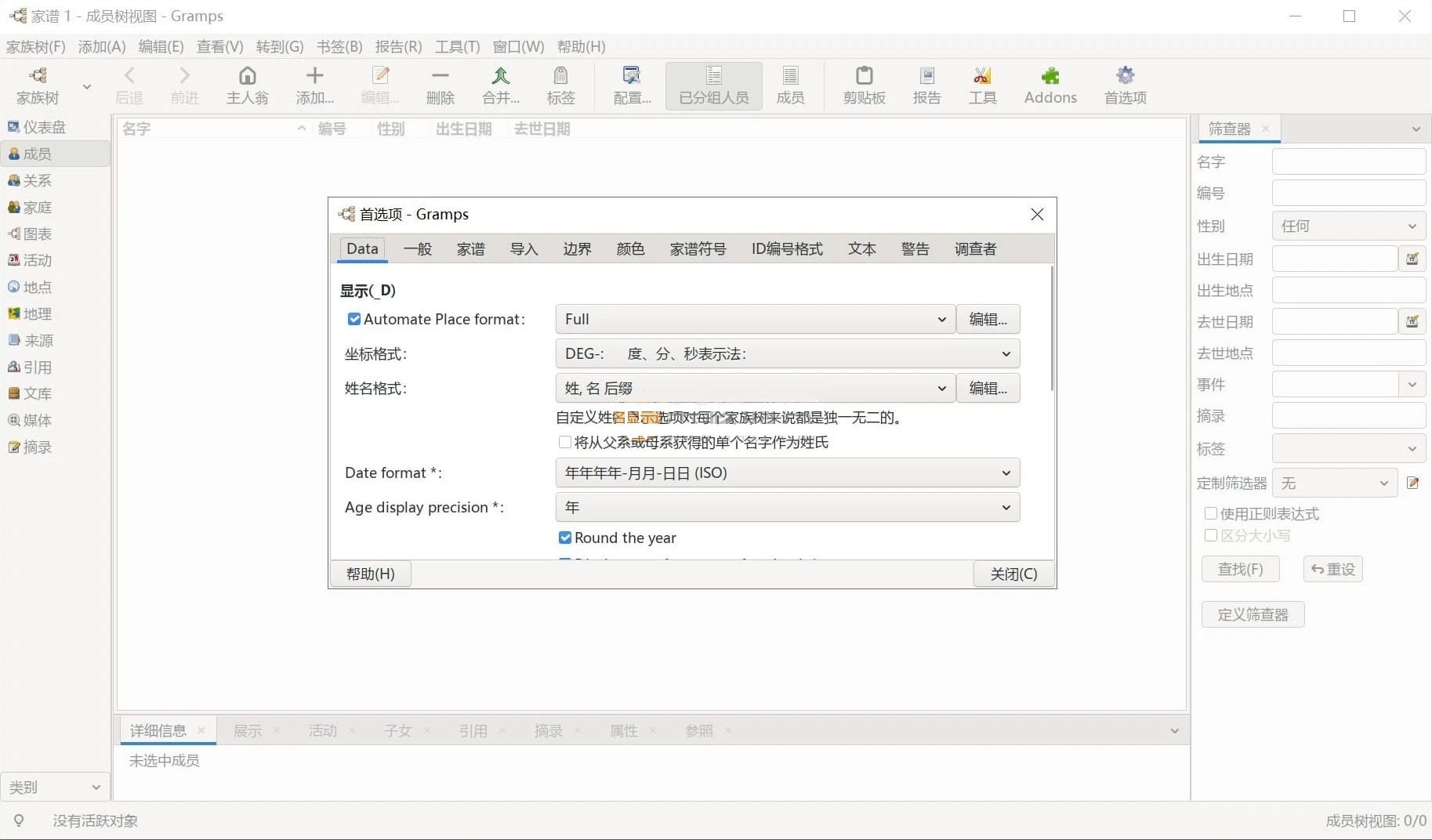Click the 添加 plus toolbar icon
The width and height of the screenshot is (1432, 840).
tap(314, 85)
